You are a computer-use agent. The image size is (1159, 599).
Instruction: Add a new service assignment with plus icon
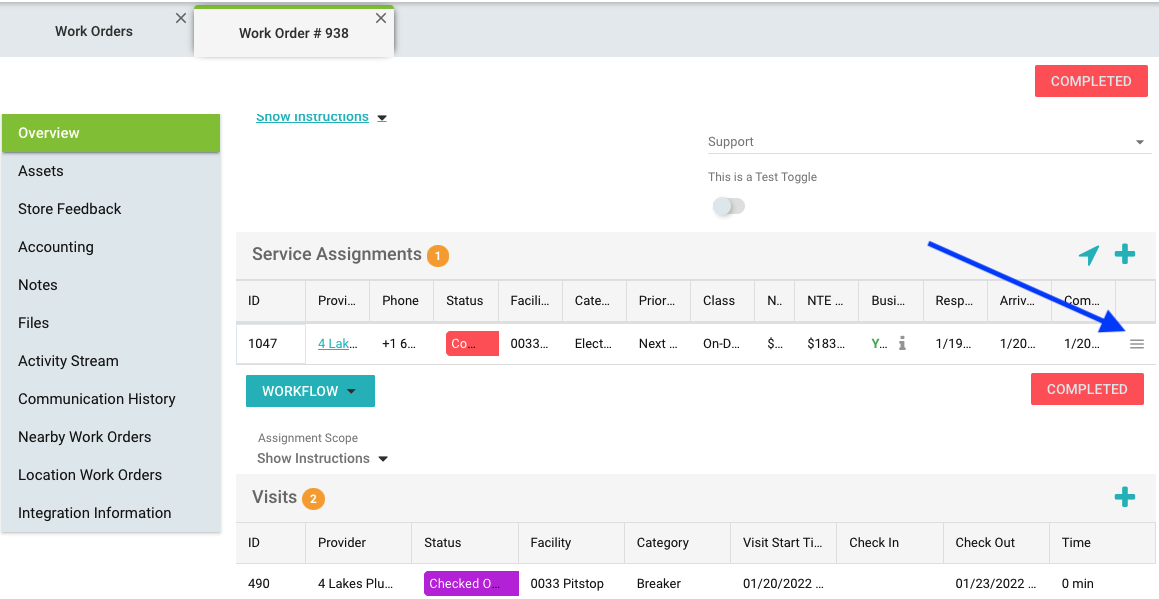point(1125,254)
